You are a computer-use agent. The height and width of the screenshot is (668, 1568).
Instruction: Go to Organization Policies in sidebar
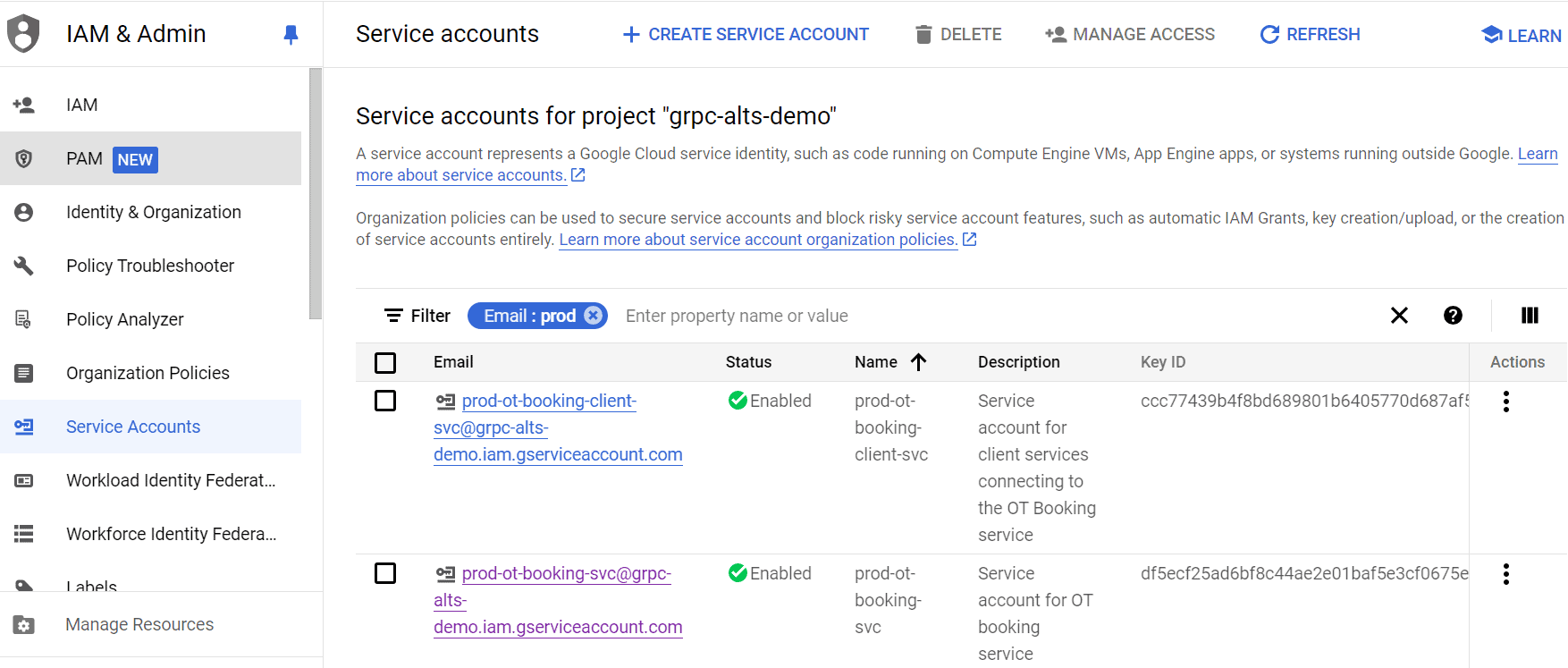(150, 373)
